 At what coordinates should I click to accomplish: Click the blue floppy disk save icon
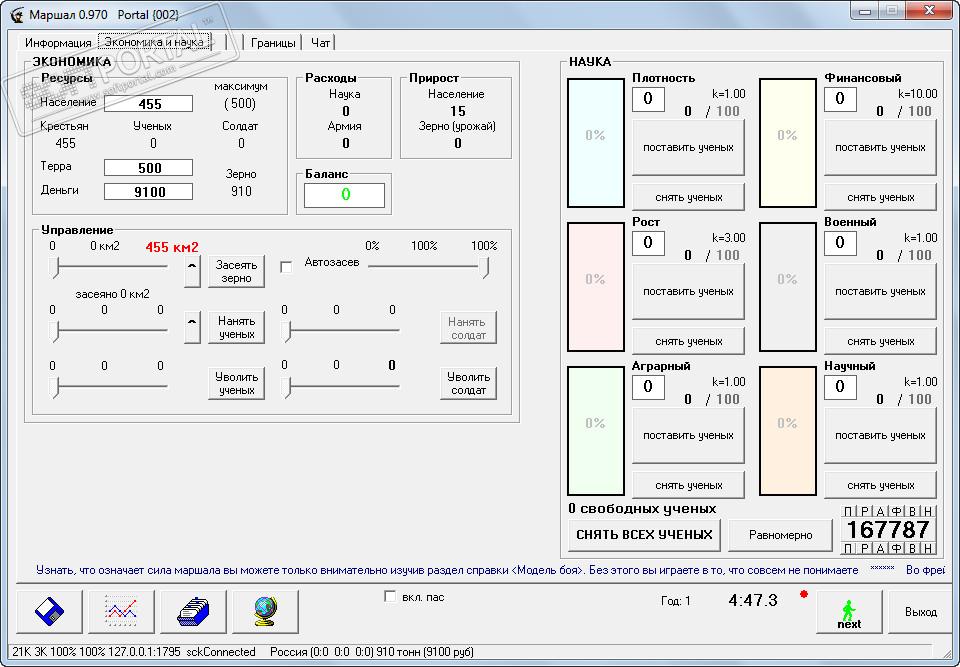50,611
